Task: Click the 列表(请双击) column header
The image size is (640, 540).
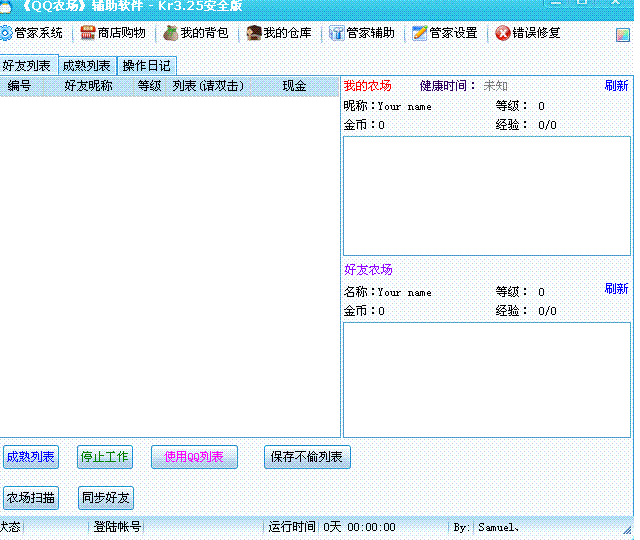Action: coord(208,86)
